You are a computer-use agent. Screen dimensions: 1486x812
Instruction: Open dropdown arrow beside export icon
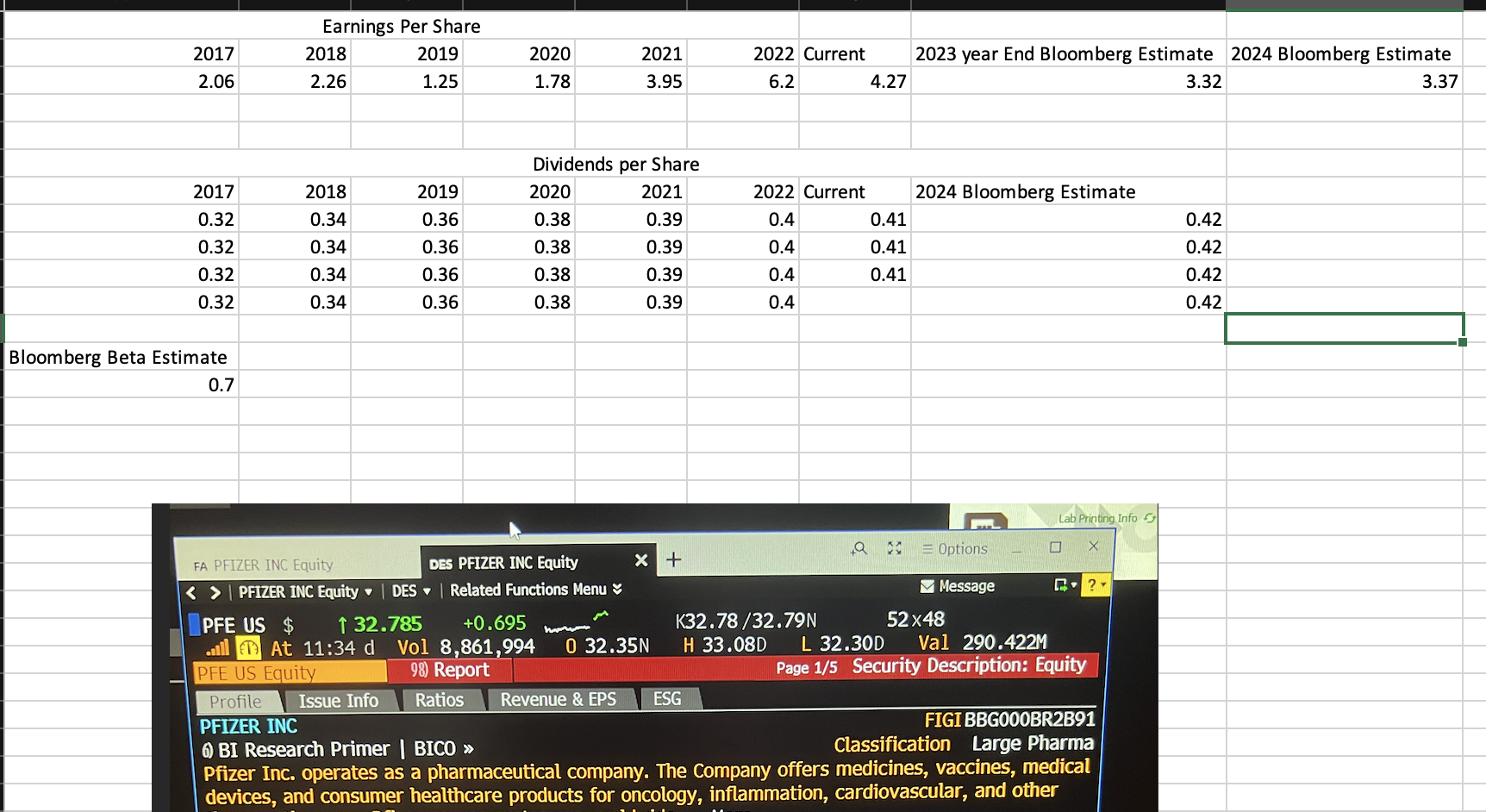pyautogui.click(x=1074, y=585)
